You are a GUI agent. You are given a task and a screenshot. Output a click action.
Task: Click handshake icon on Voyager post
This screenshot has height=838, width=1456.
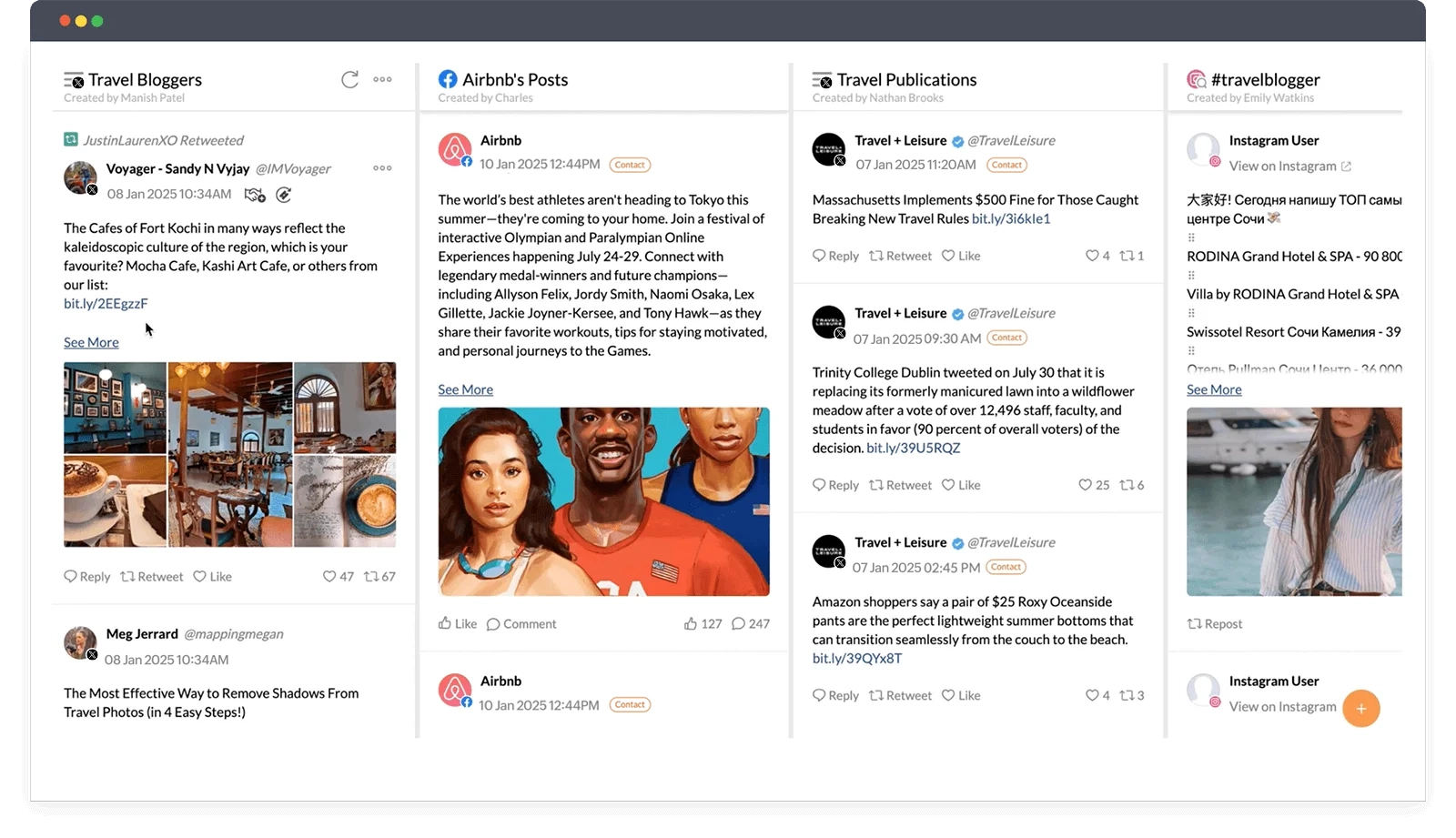[x=255, y=195]
